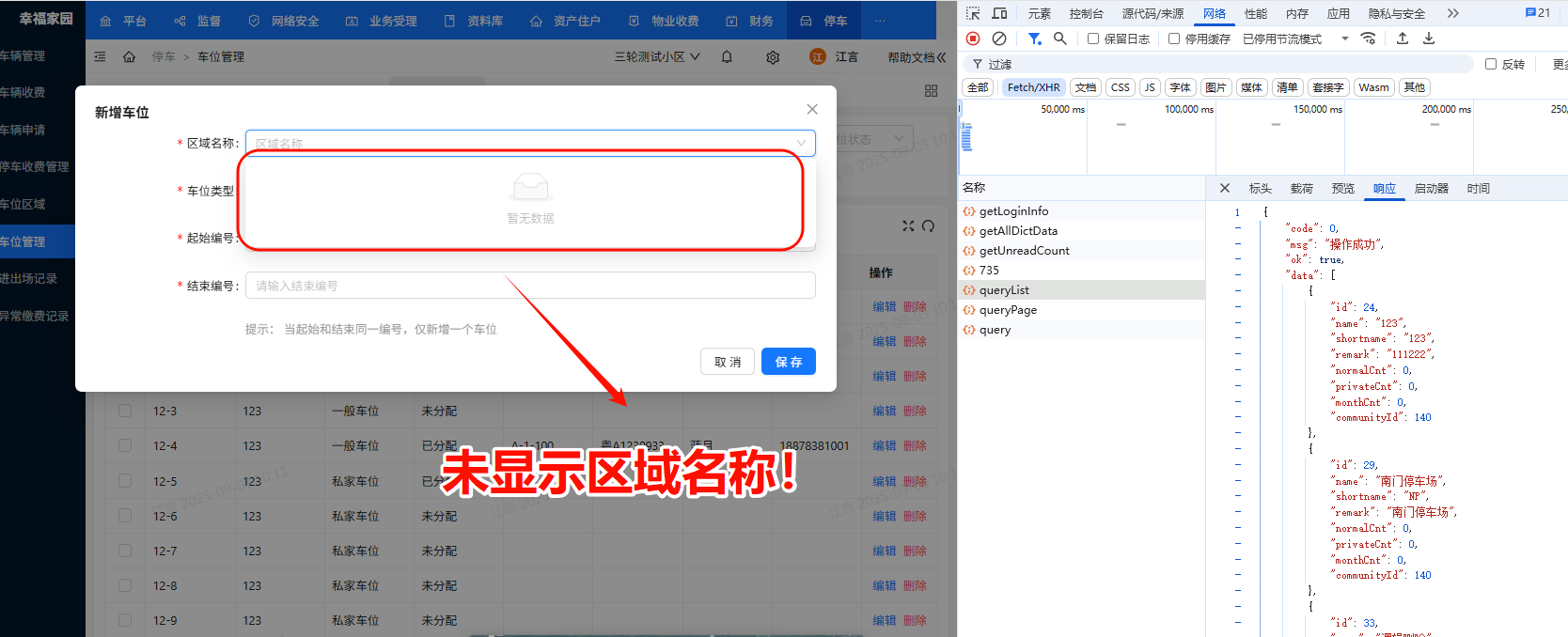The image size is (1568, 637).
Task: Click the 保存 button
Action: [x=789, y=362]
